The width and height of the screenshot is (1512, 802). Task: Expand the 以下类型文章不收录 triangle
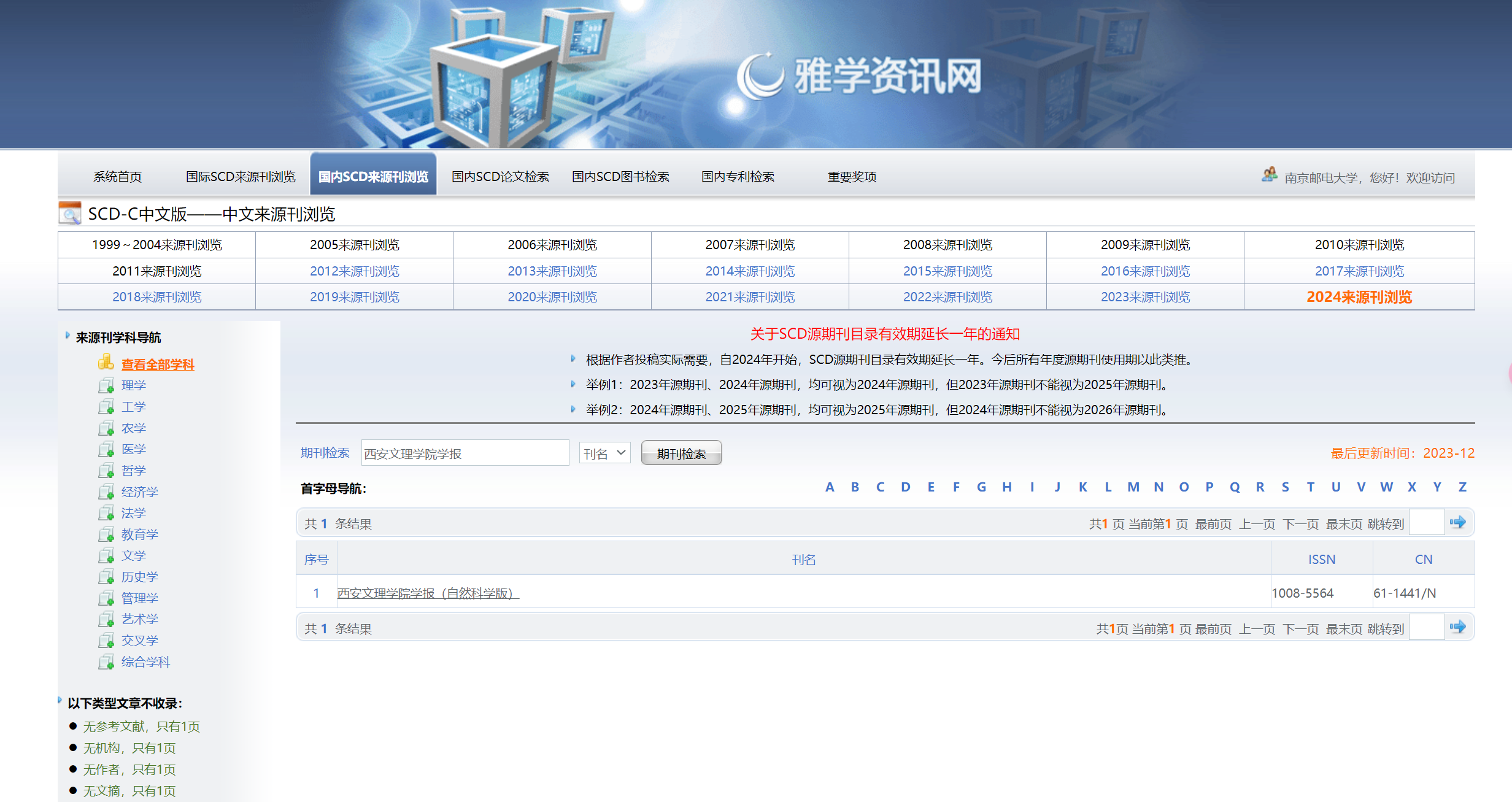[x=60, y=700]
